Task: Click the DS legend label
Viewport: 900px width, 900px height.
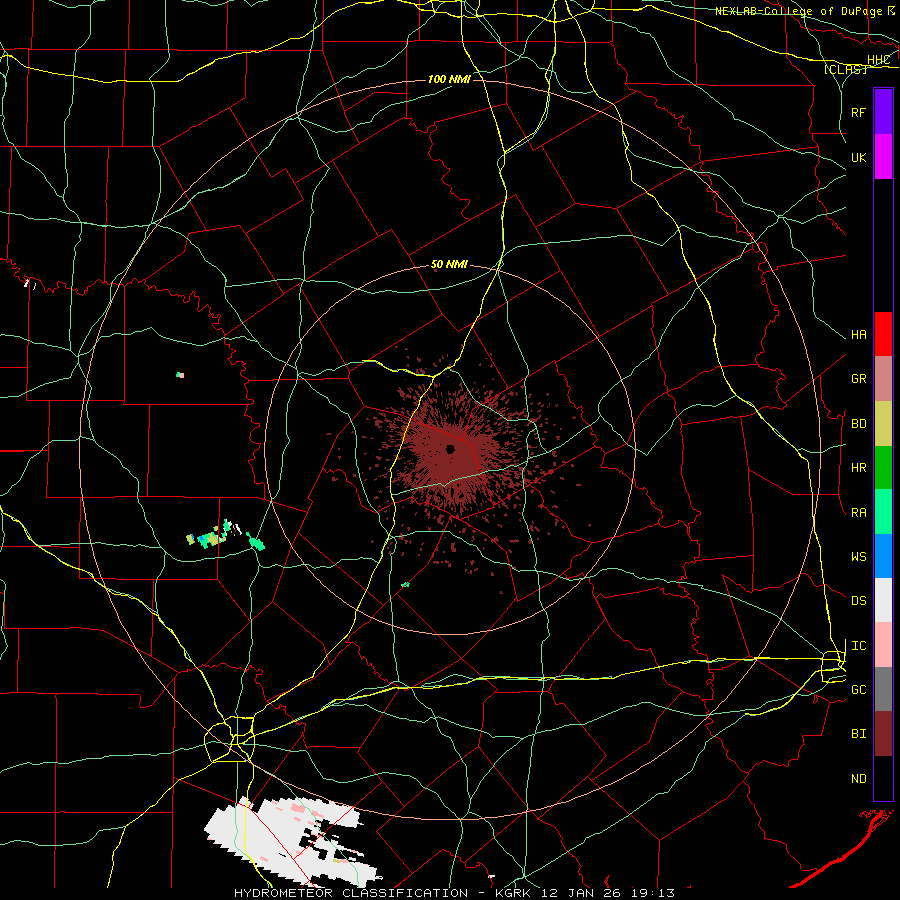Action: coord(858,600)
